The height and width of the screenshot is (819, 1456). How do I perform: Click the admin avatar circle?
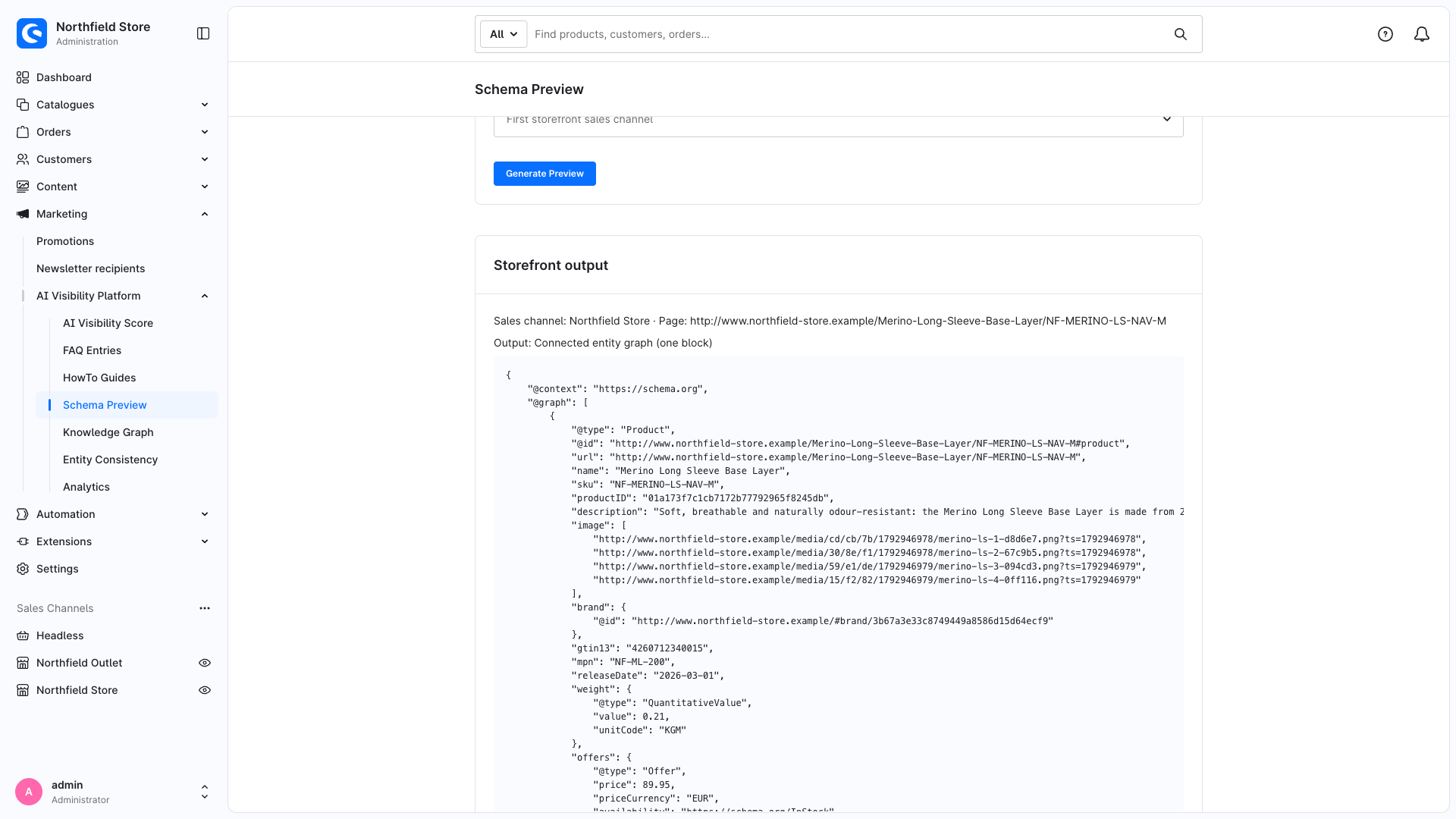pyautogui.click(x=29, y=792)
